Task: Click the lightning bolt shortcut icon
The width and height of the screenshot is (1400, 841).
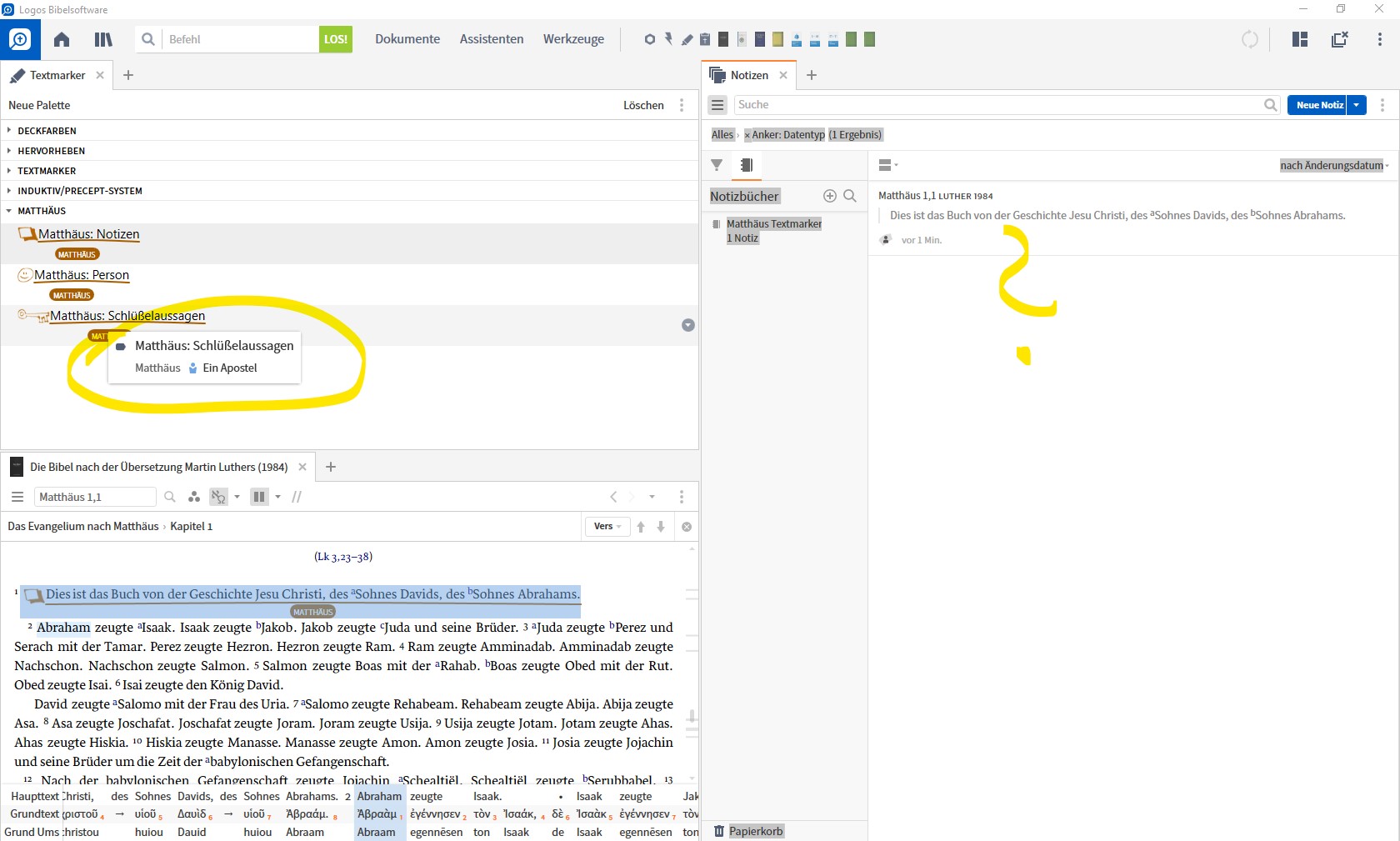Action: [x=668, y=39]
